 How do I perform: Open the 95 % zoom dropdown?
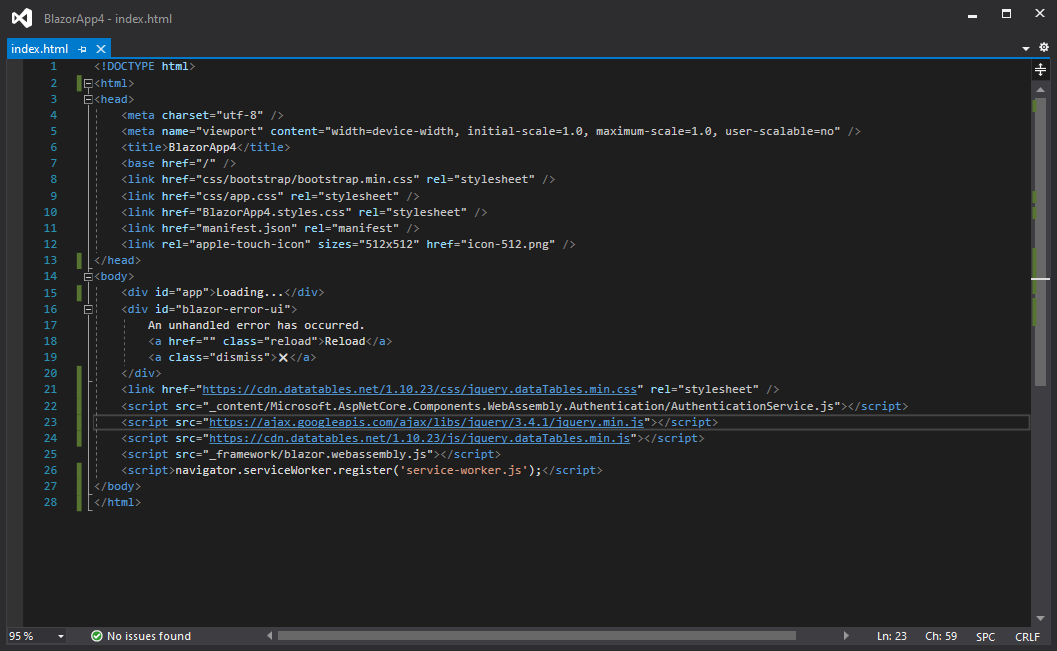(61, 636)
